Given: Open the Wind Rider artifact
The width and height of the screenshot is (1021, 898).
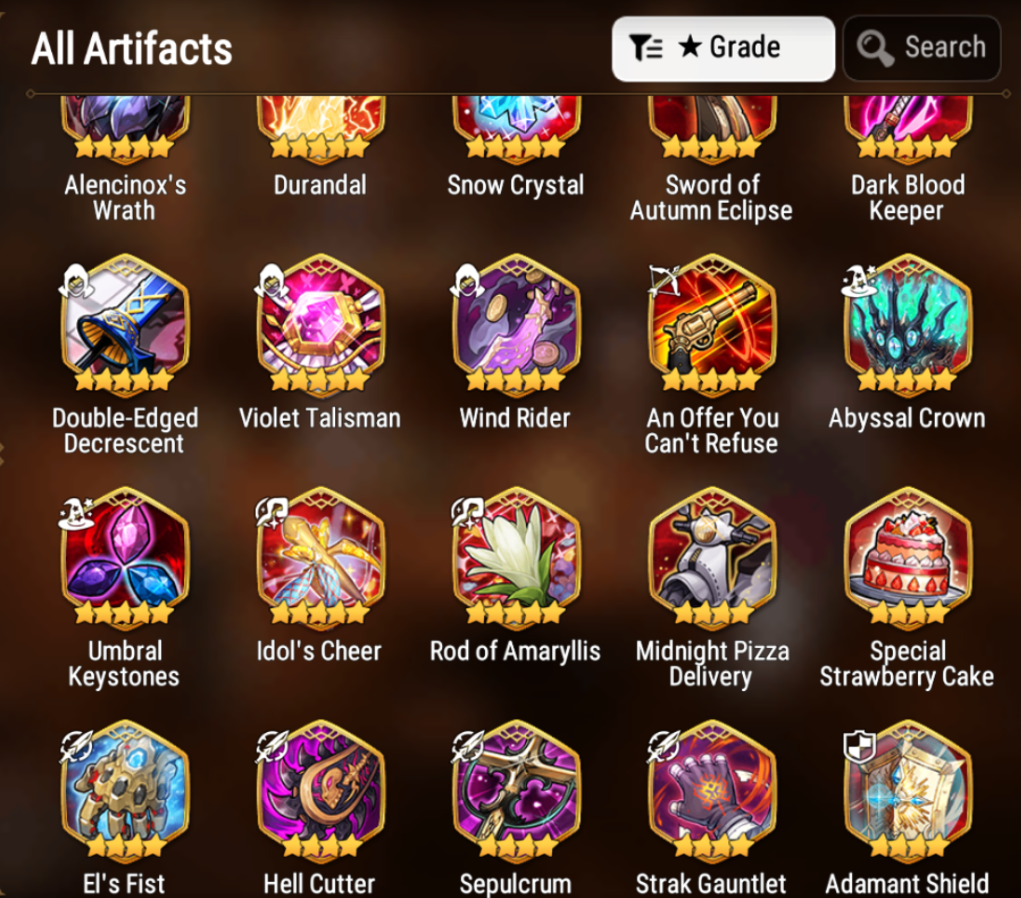Looking at the screenshot, I should 516,325.
